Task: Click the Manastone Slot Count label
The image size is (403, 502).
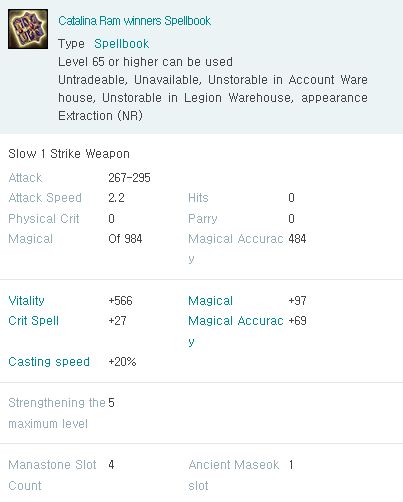Action: click(52, 475)
